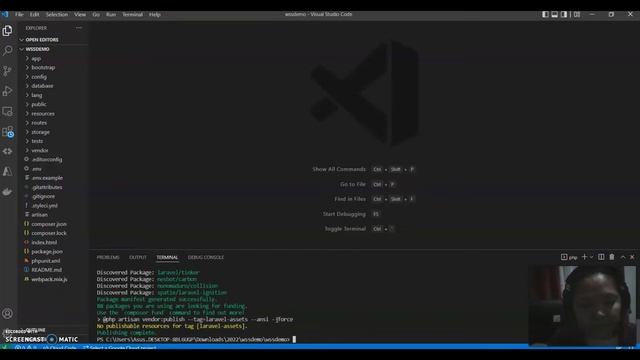Open Source Control view icon
The height and width of the screenshot is (360, 640).
click(x=7, y=71)
